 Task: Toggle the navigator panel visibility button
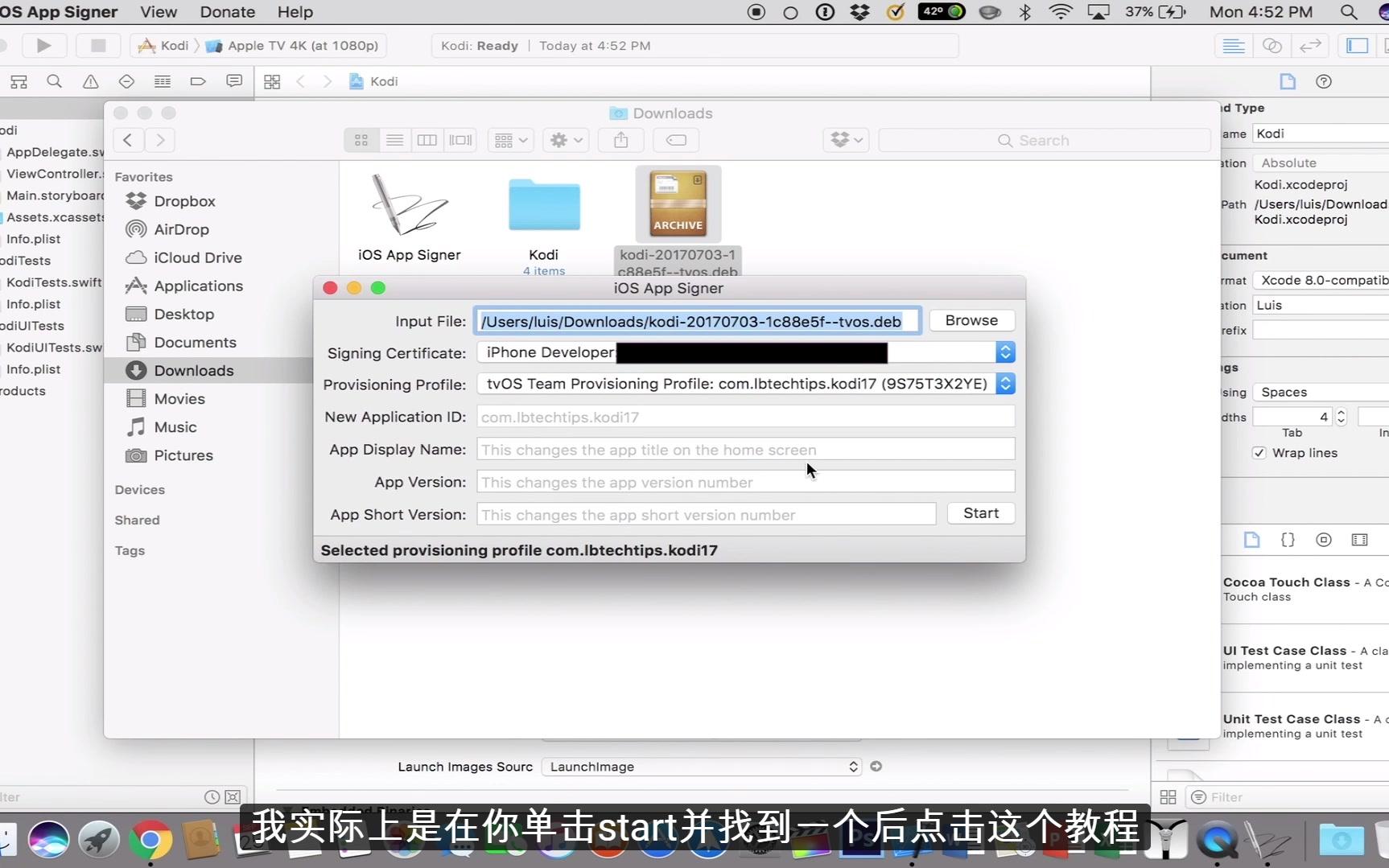(x=1358, y=46)
